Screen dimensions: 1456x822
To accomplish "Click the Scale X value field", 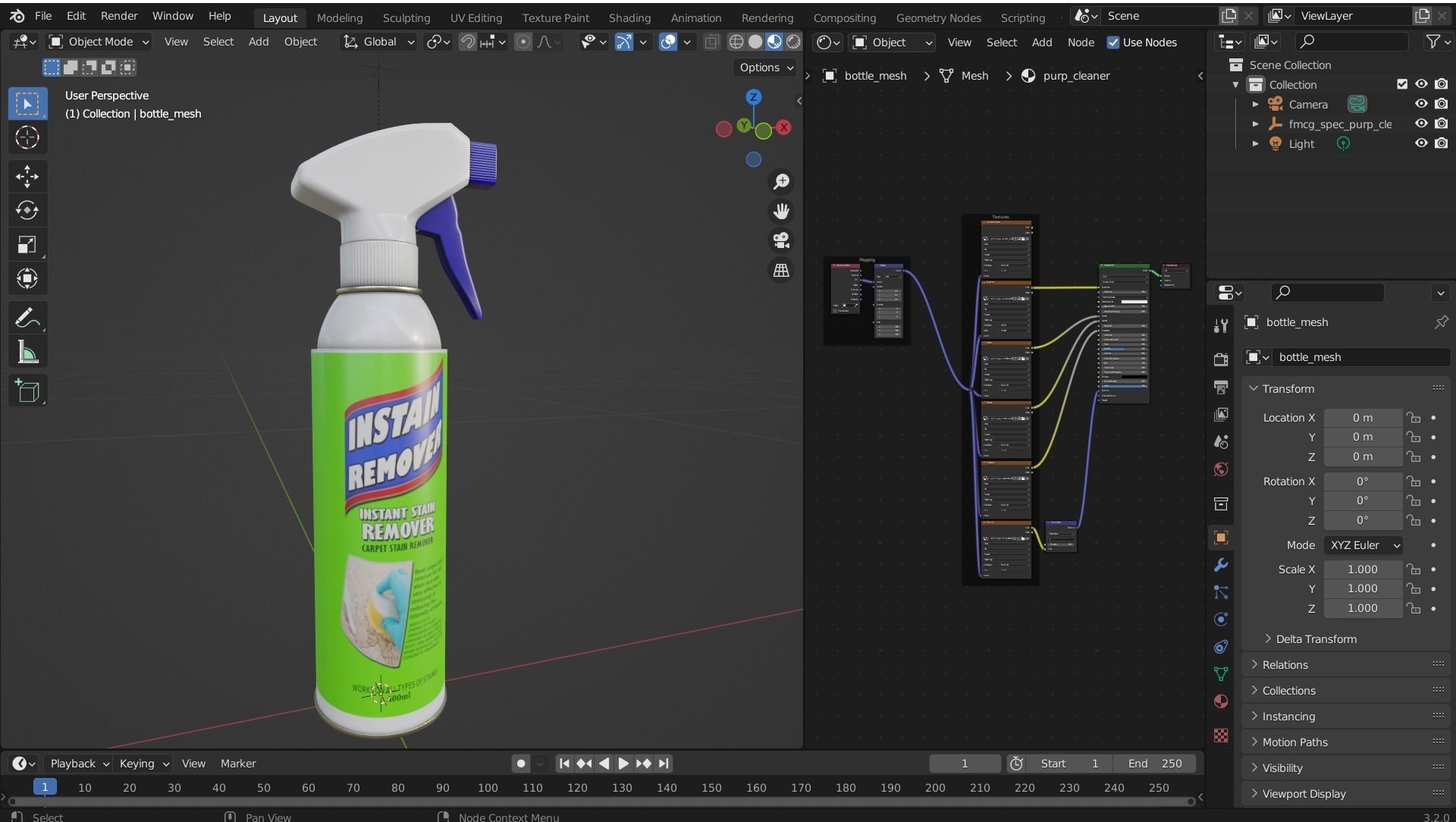I will (1363, 569).
